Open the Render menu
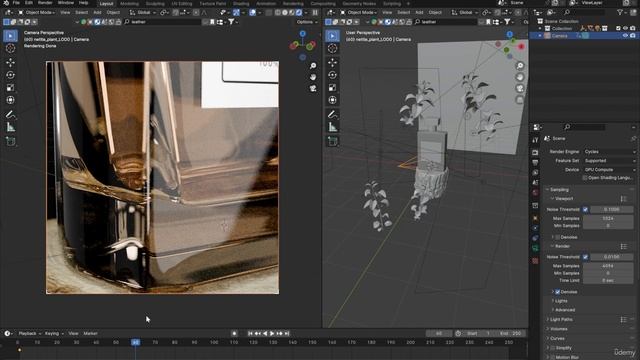This screenshot has height=360, width=640. (45, 3)
